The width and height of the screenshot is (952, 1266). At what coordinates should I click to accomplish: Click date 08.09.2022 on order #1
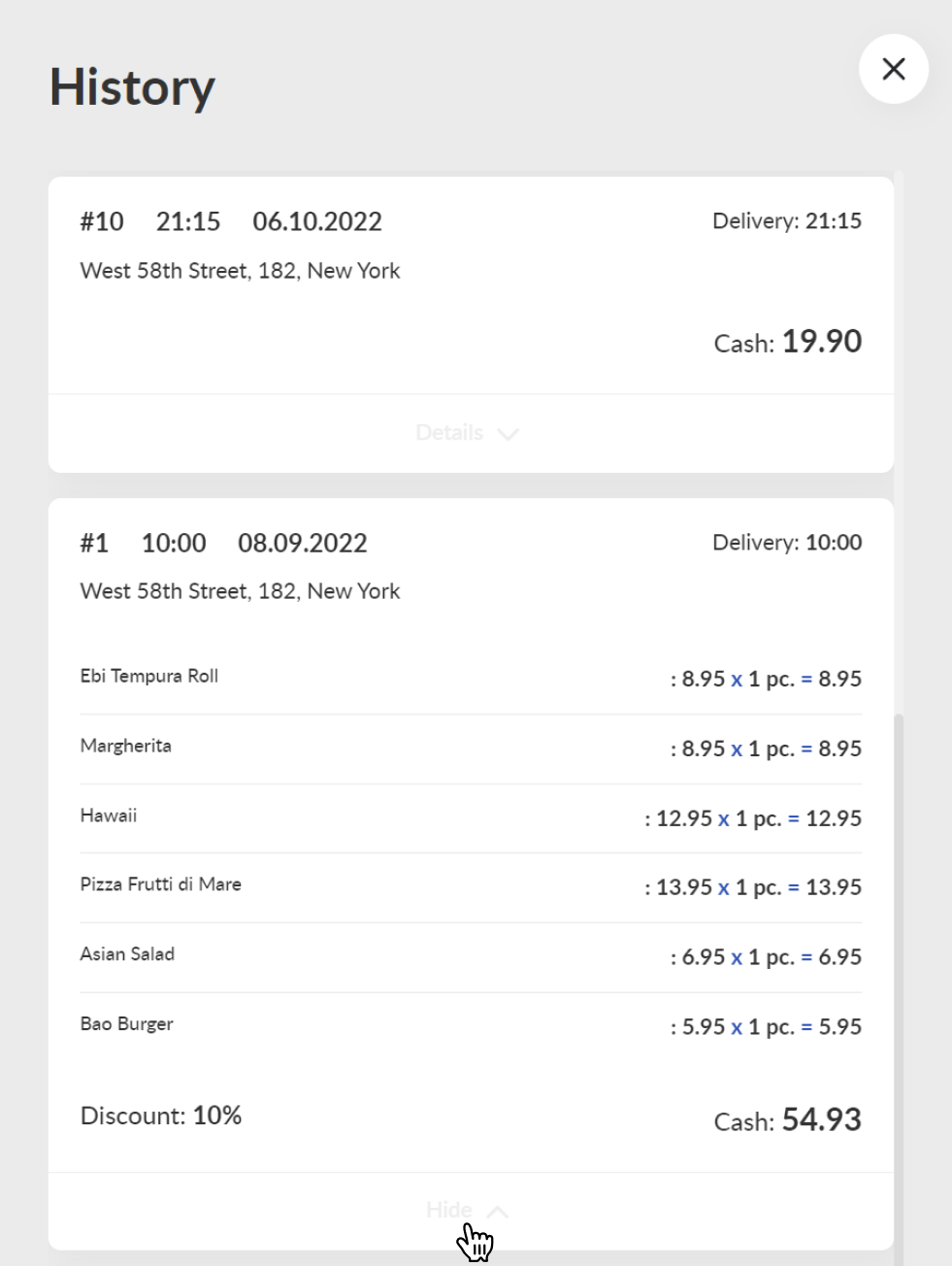(303, 543)
